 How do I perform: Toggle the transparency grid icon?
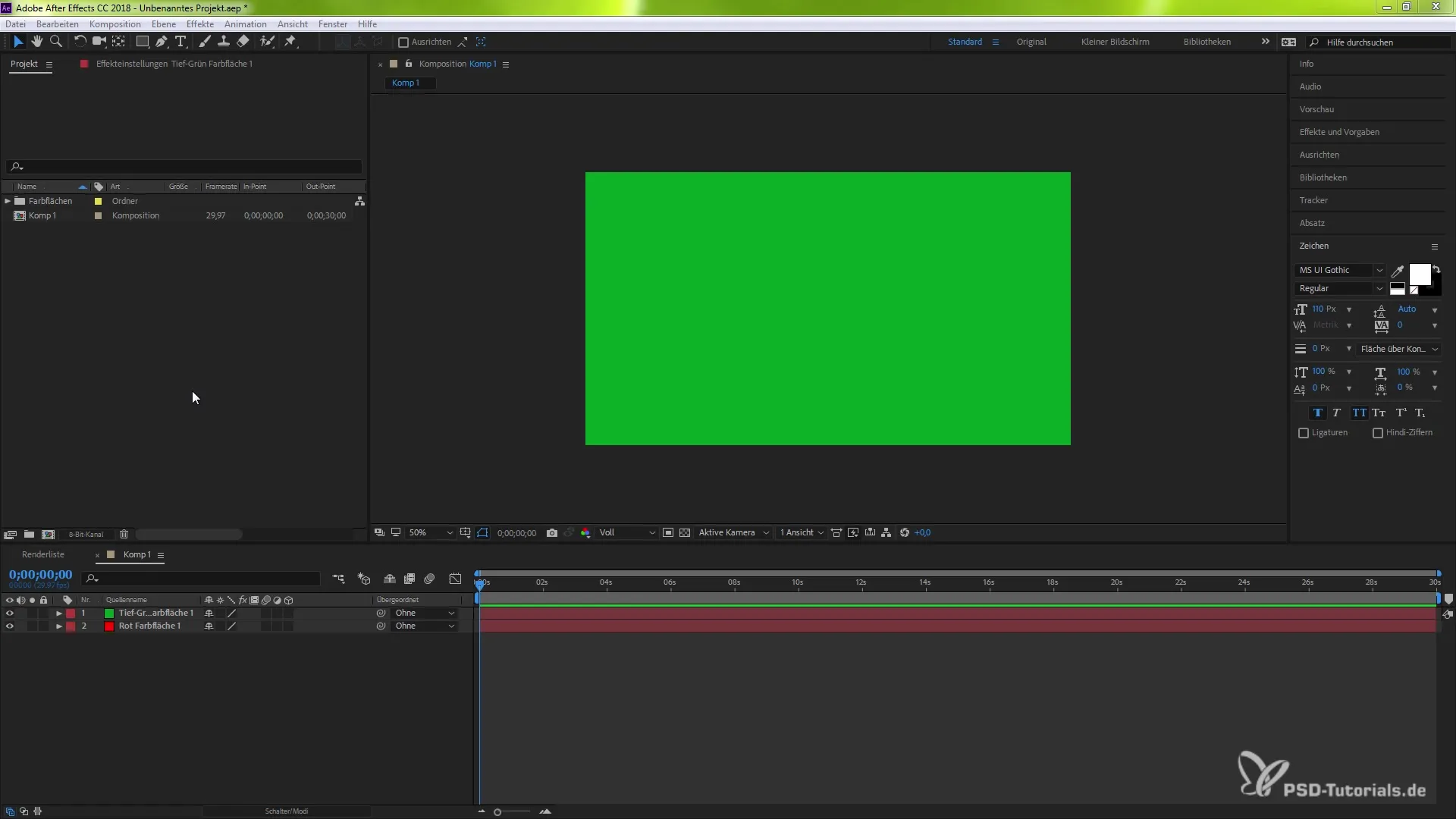(685, 533)
